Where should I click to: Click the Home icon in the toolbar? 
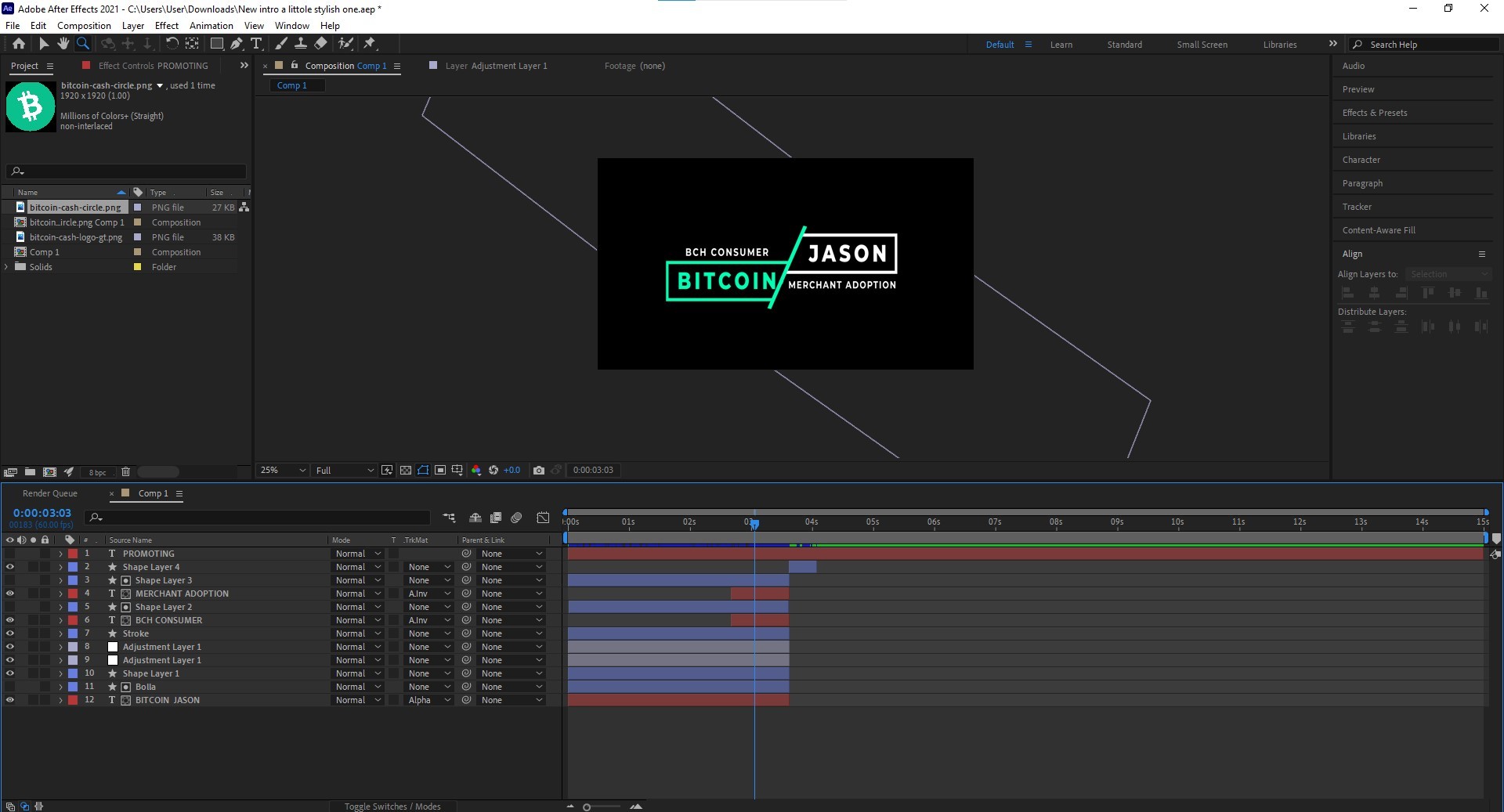point(19,44)
